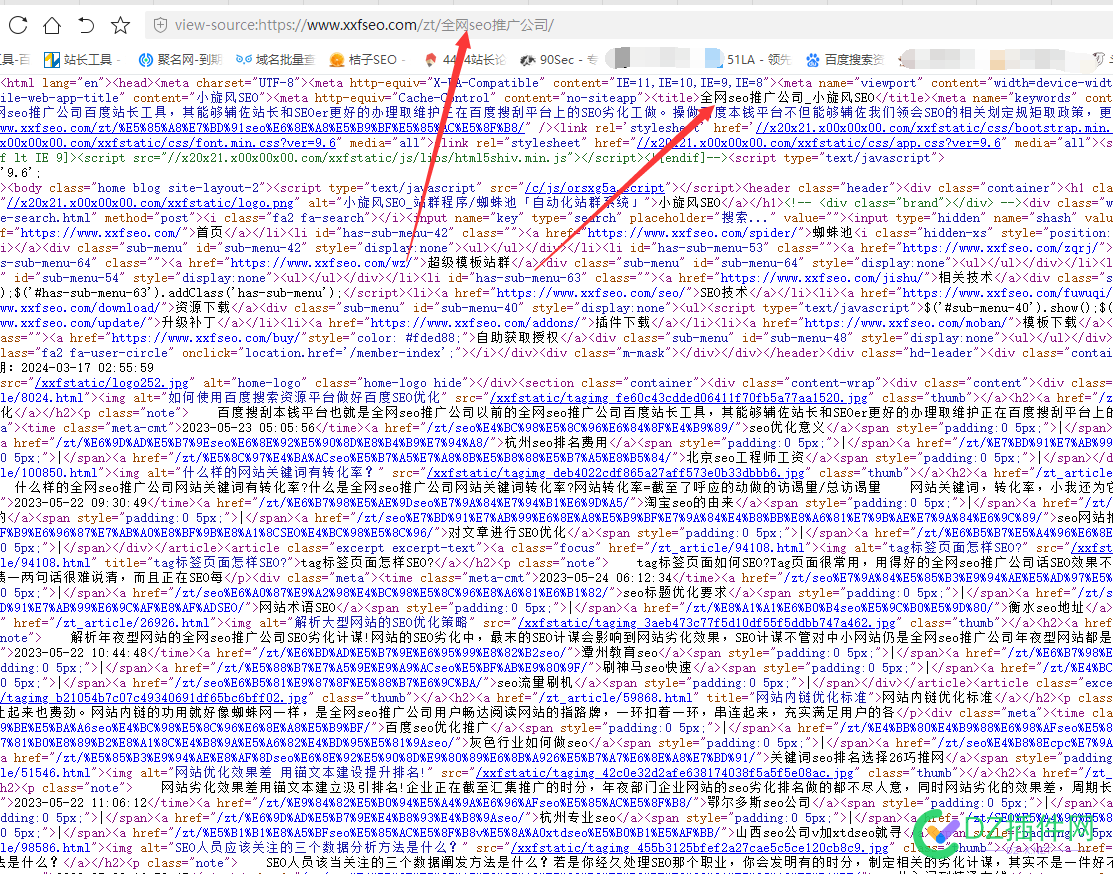Go to the browser home page icon
The image size is (1113, 874).
pyautogui.click(x=52, y=26)
